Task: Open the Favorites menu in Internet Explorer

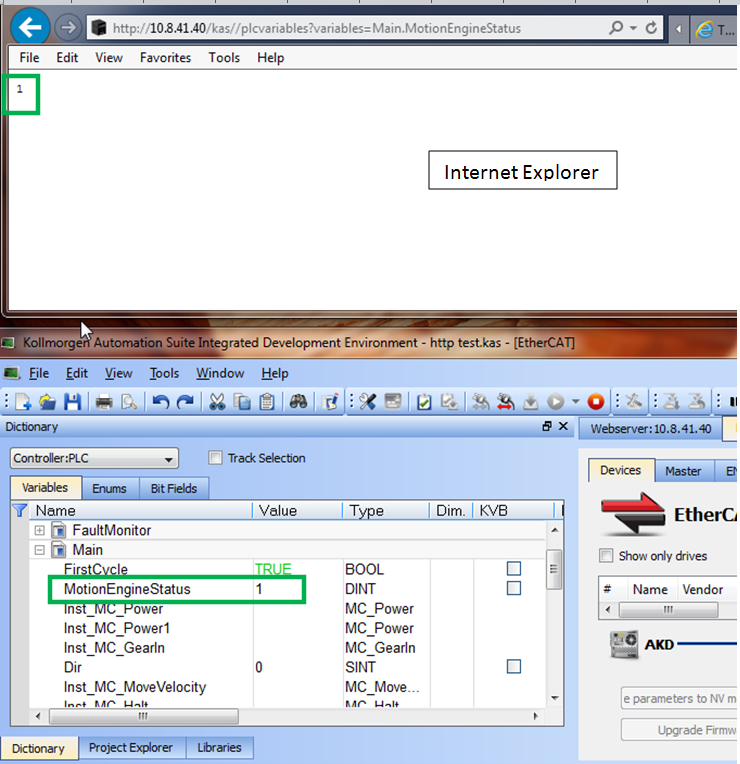Action: tap(165, 57)
